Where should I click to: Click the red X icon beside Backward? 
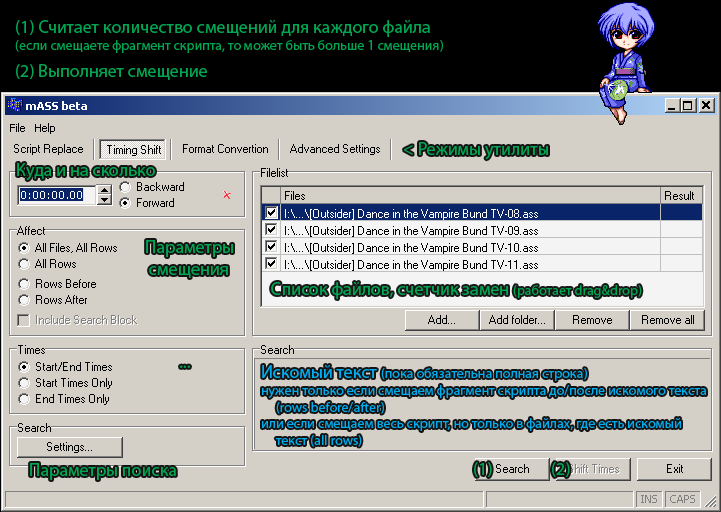[227, 195]
